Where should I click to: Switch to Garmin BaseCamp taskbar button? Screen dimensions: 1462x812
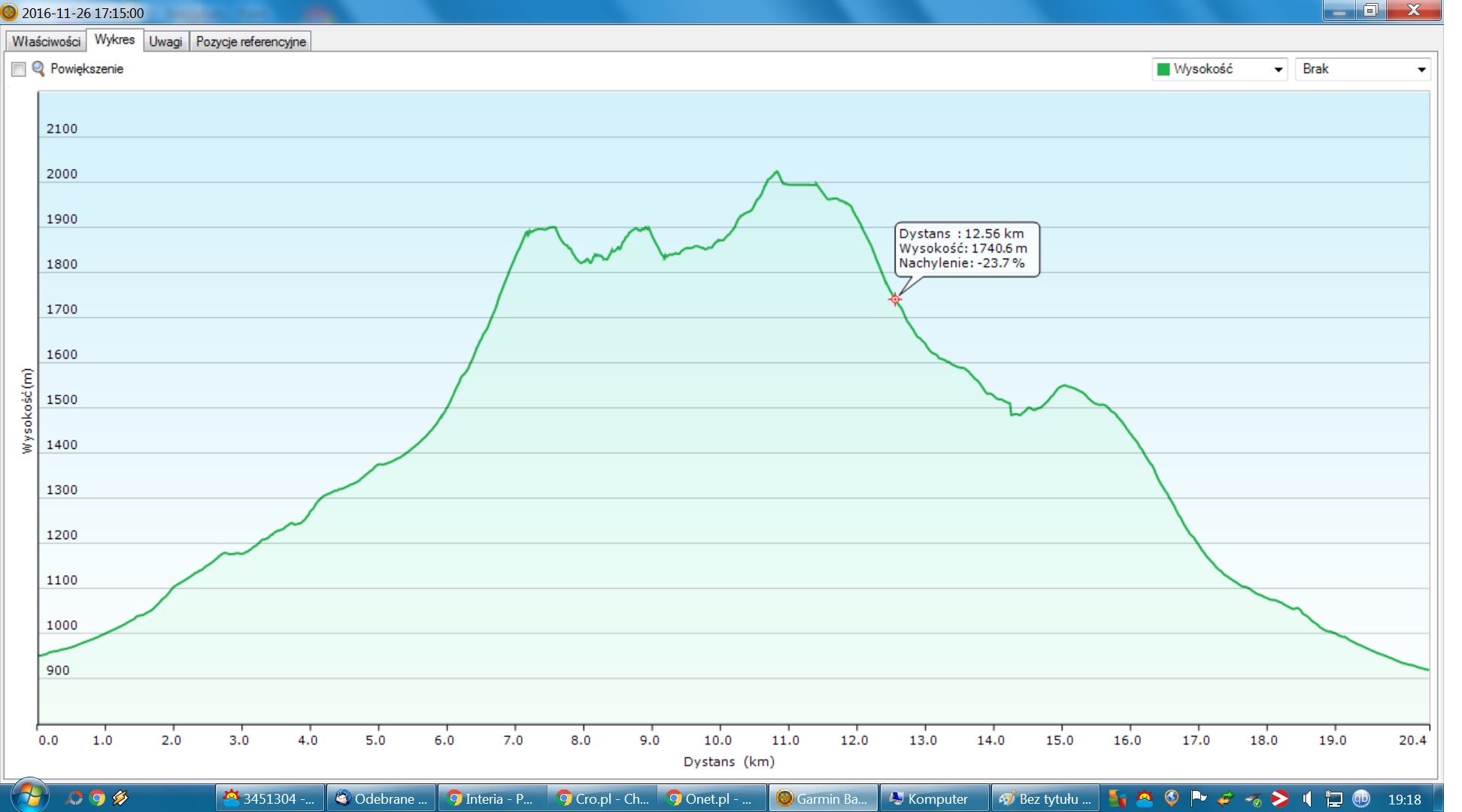pos(823,798)
